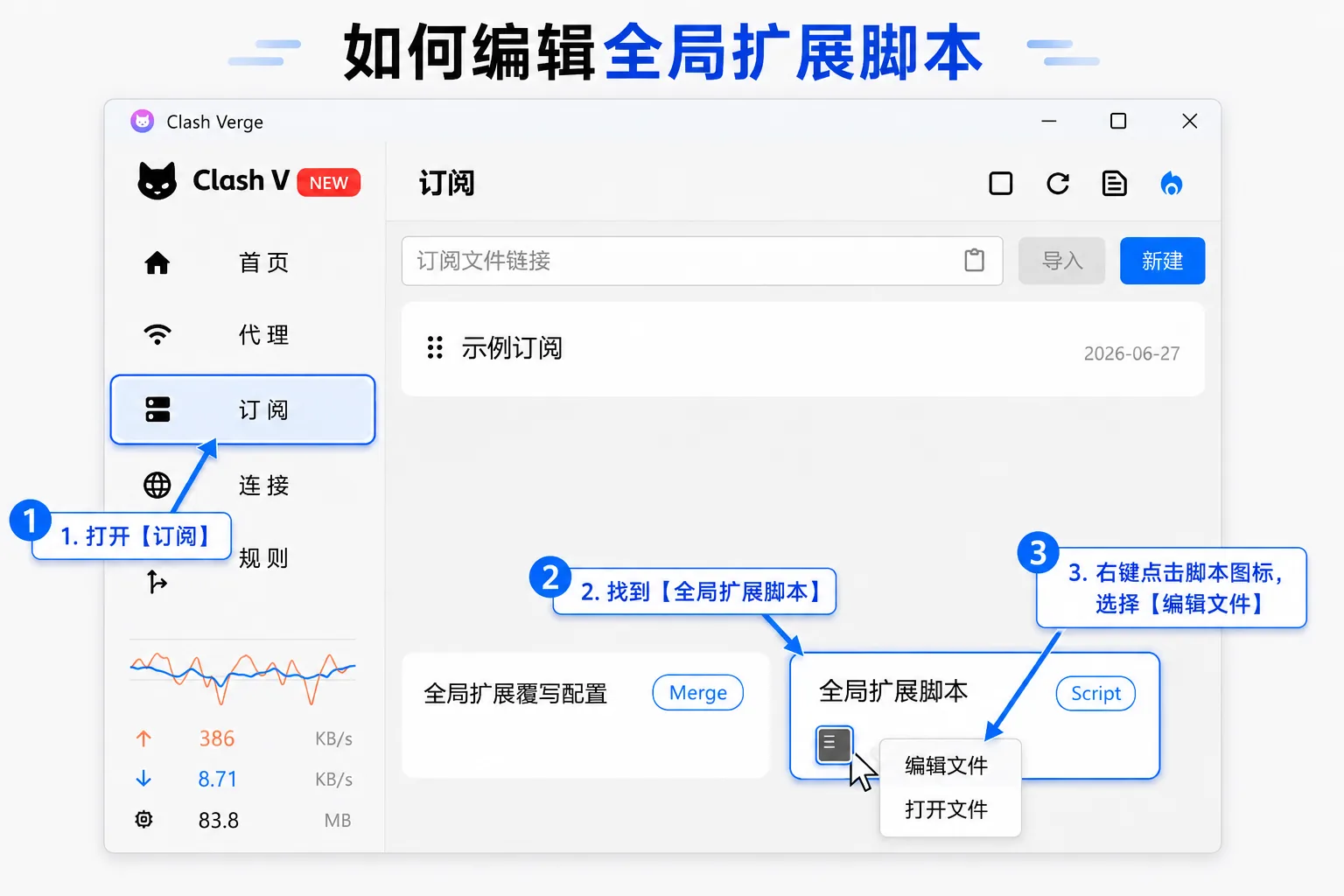This screenshot has height=896, width=1344.
Task: Click the Merge badge
Action: (x=698, y=693)
